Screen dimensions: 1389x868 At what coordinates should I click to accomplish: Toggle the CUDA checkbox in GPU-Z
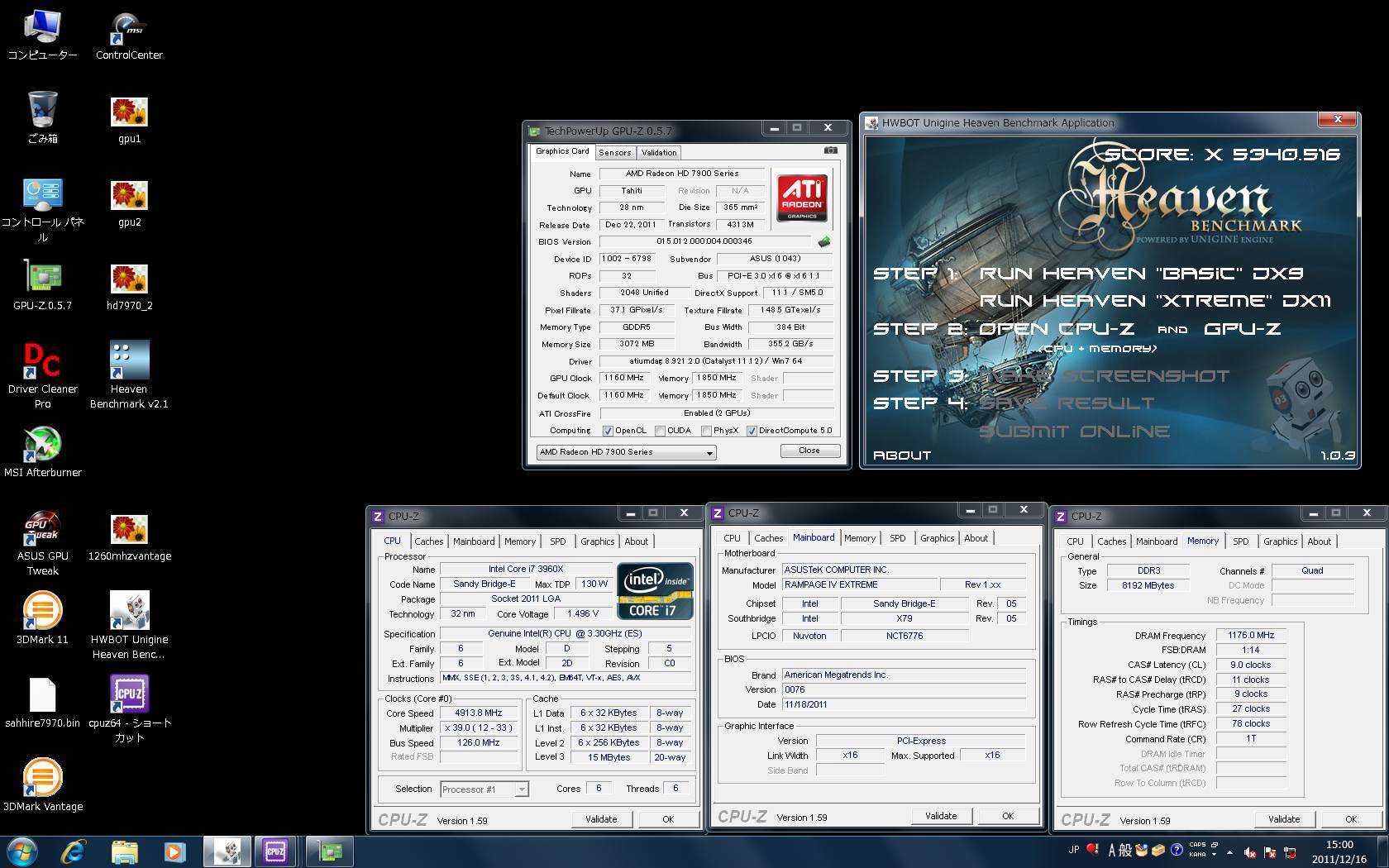click(x=660, y=431)
